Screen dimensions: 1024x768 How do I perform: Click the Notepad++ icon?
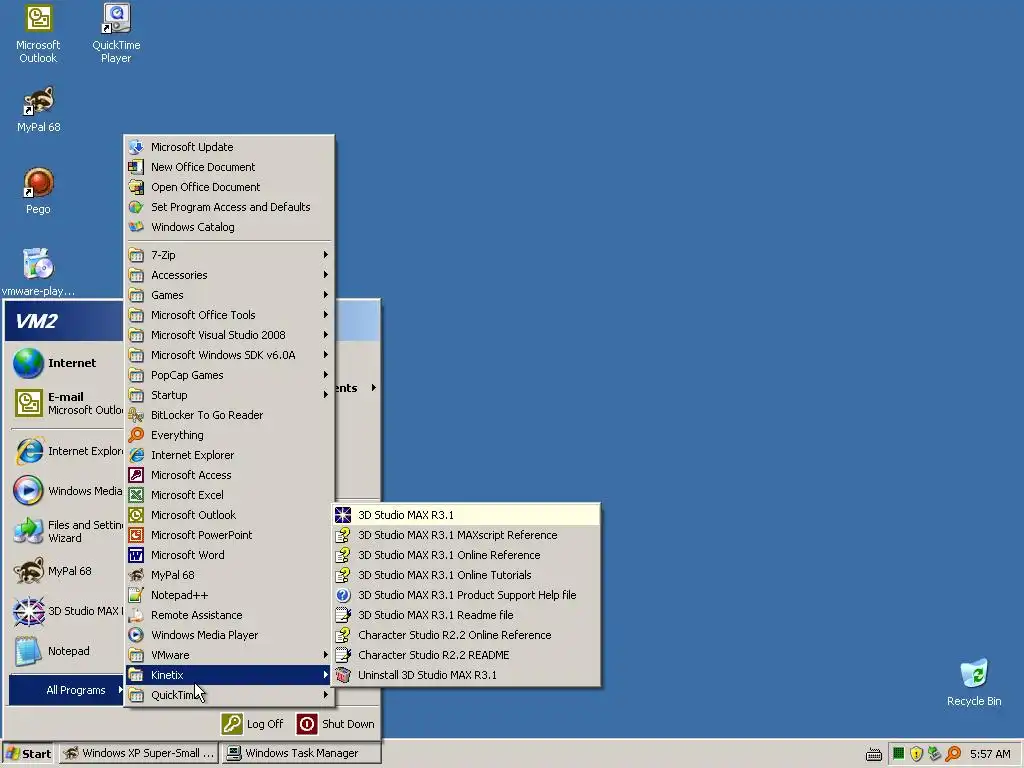[x=136, y=595]
